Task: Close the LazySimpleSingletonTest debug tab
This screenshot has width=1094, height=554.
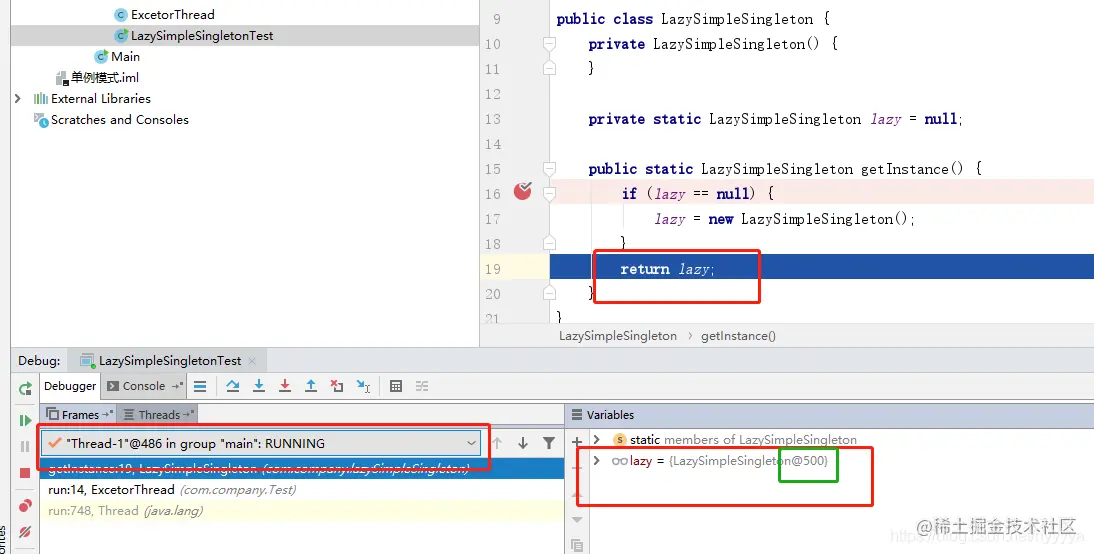Action: [x=252, y=361]
